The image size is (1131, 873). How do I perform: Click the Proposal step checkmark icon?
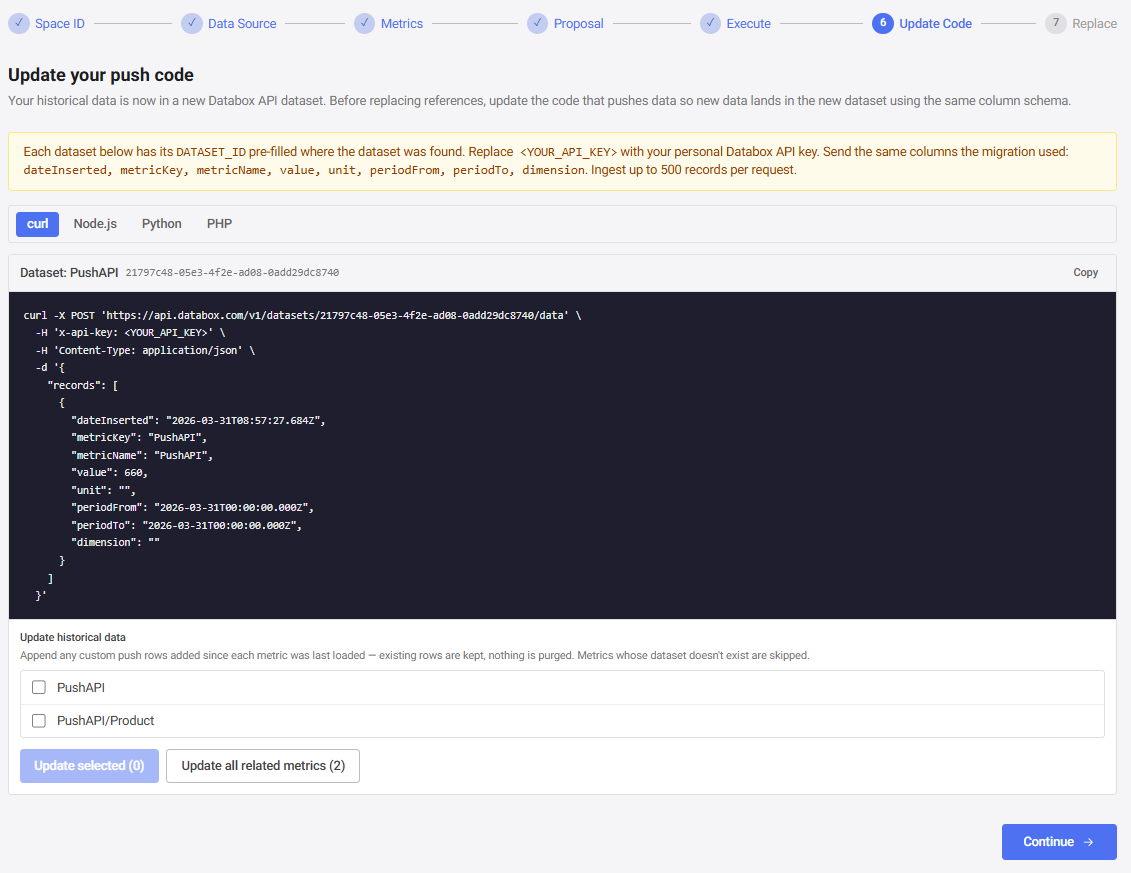[537, 23]
